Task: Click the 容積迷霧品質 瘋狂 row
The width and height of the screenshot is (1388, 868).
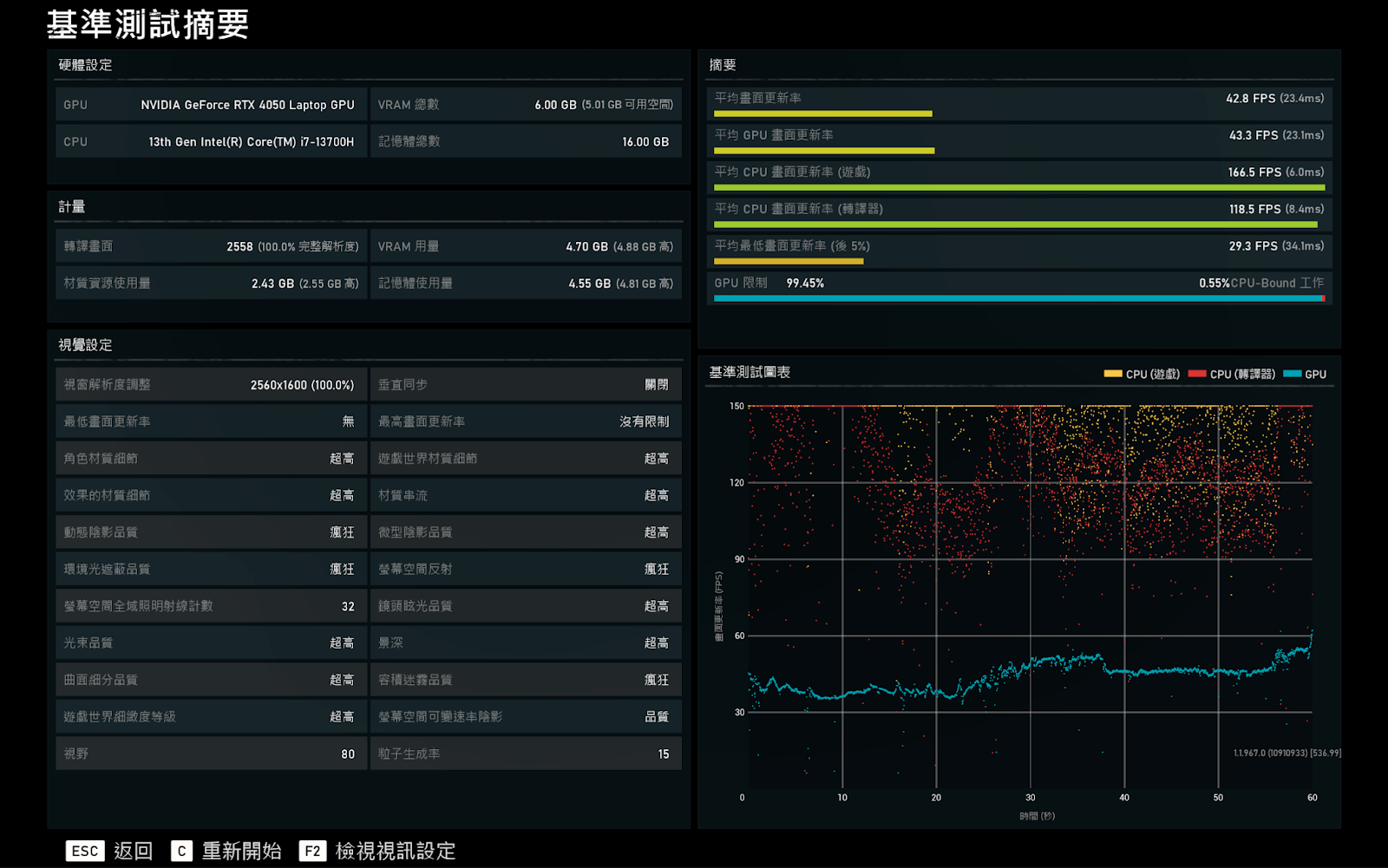Action: [x=526, y=680]
